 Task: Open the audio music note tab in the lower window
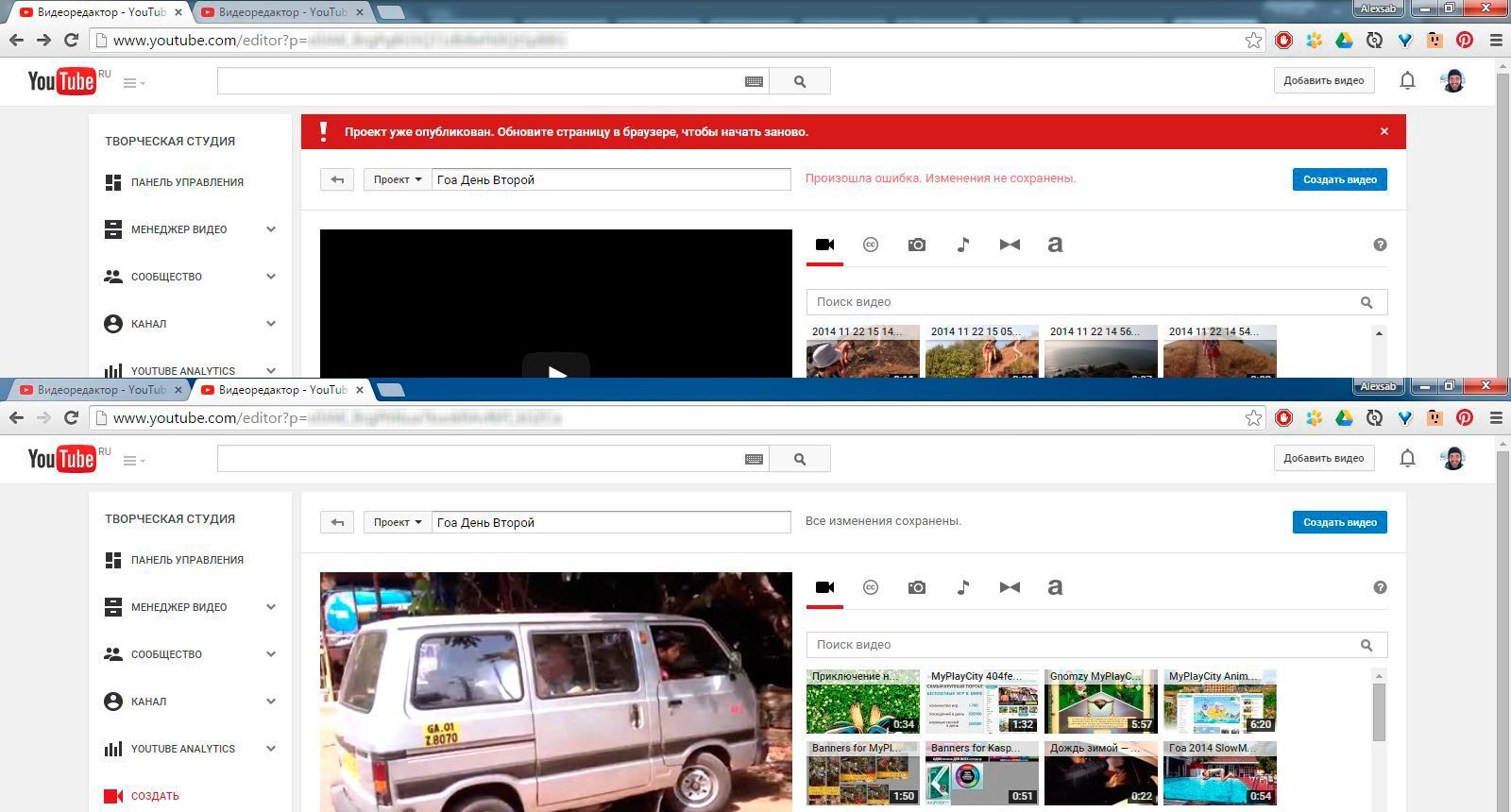coord(962,587)
